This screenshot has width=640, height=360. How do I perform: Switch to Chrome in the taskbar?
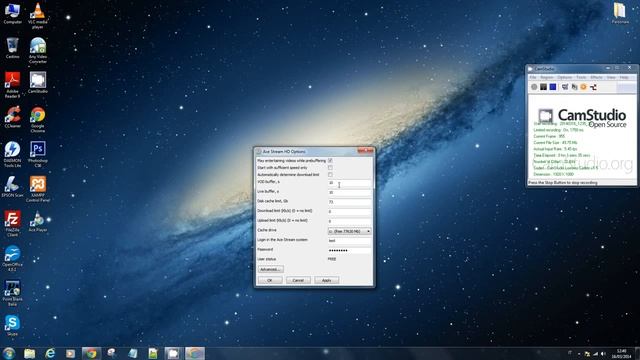pos(91,353)
